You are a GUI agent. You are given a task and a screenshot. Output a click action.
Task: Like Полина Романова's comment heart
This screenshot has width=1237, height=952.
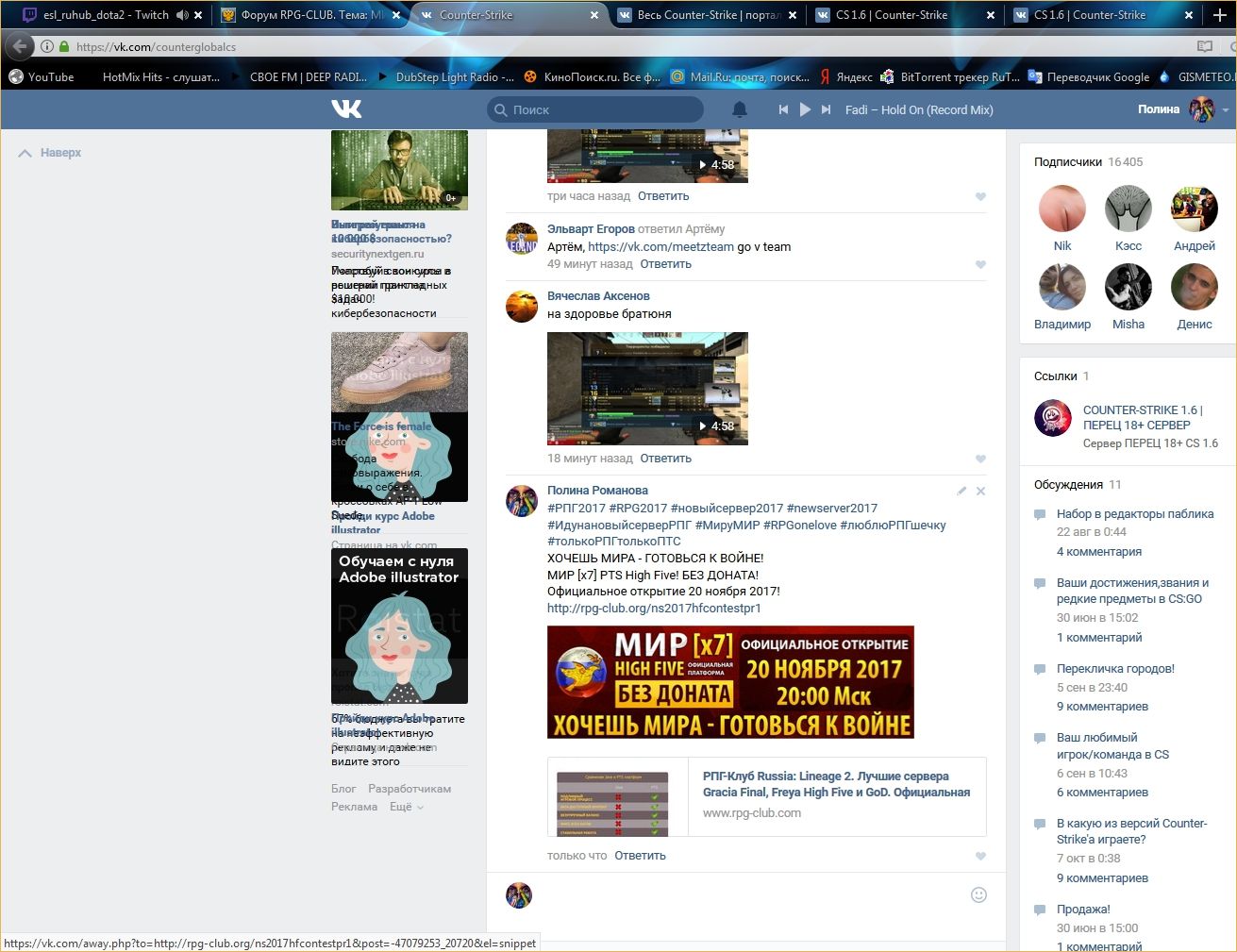[980, 857]
